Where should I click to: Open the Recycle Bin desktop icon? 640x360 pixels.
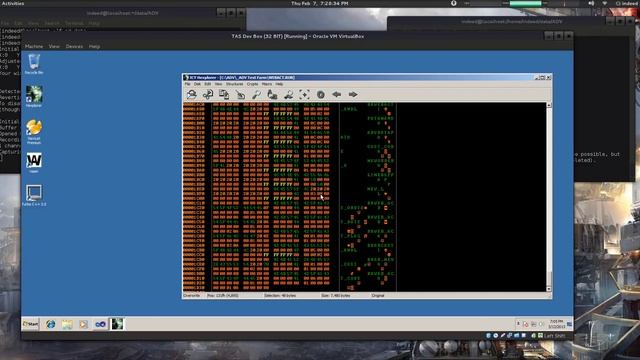pos(34,64)
